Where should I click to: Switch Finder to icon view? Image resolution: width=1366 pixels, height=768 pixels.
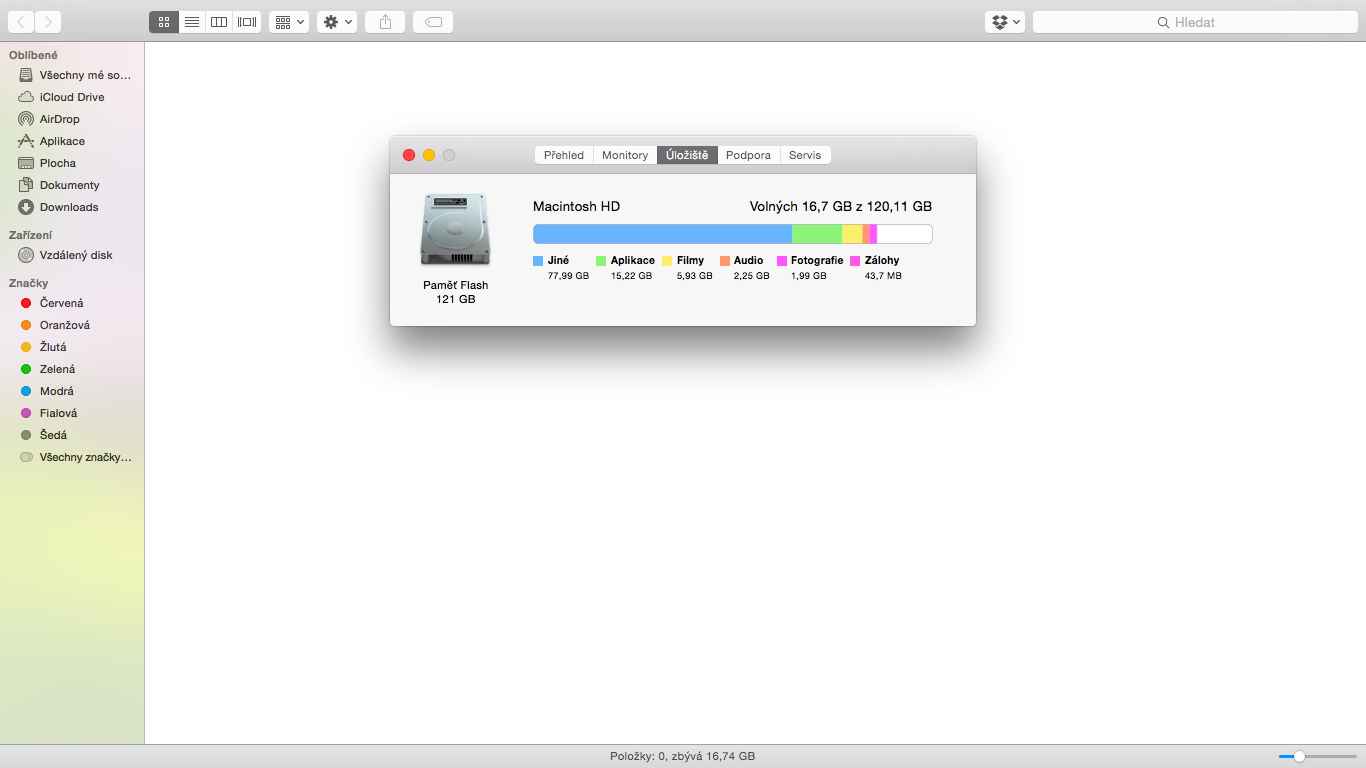(x=164, y=22)
